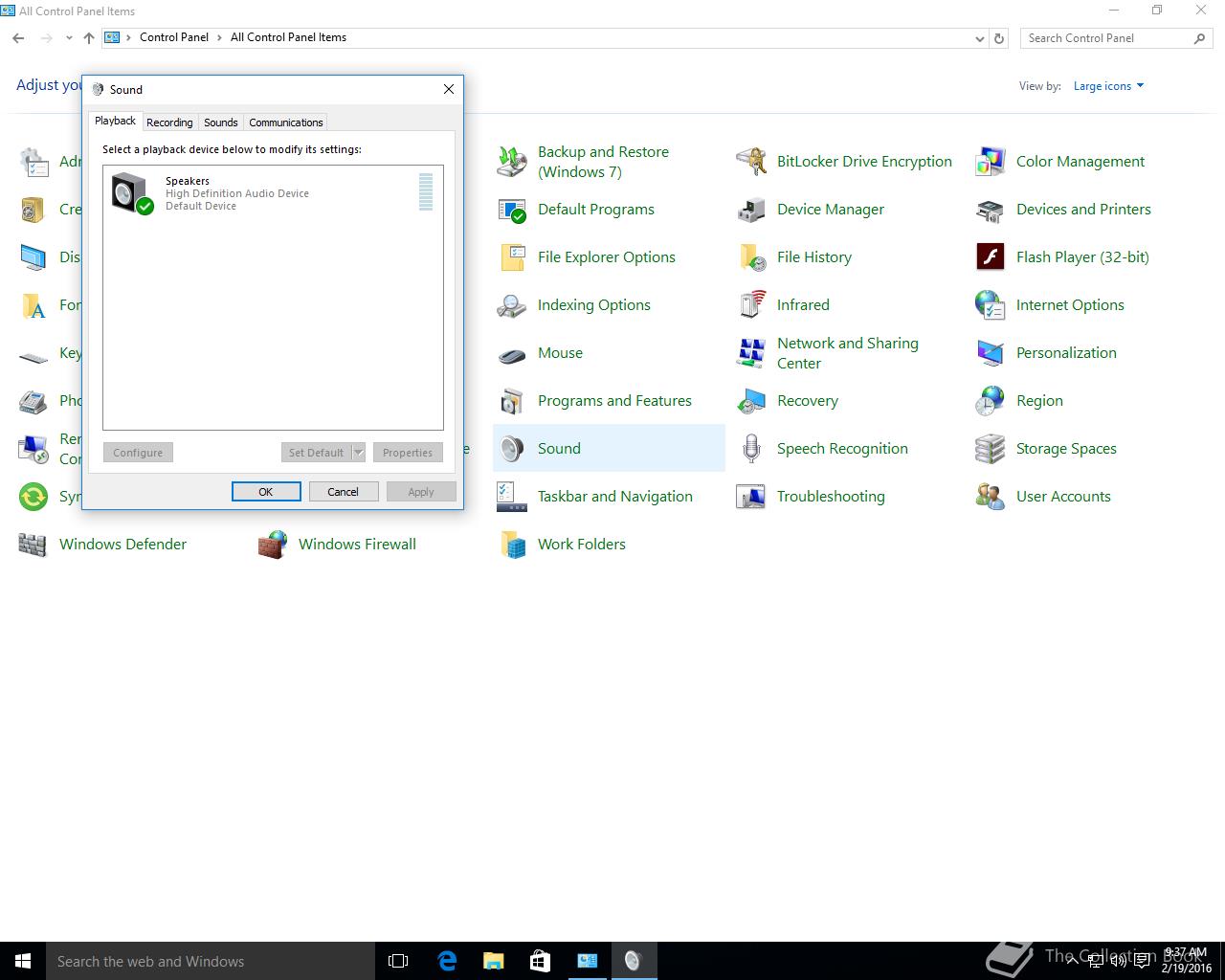Screen dimensions: 1225x980
Task: Open the Mouse icon
Action: click(512, 353)
